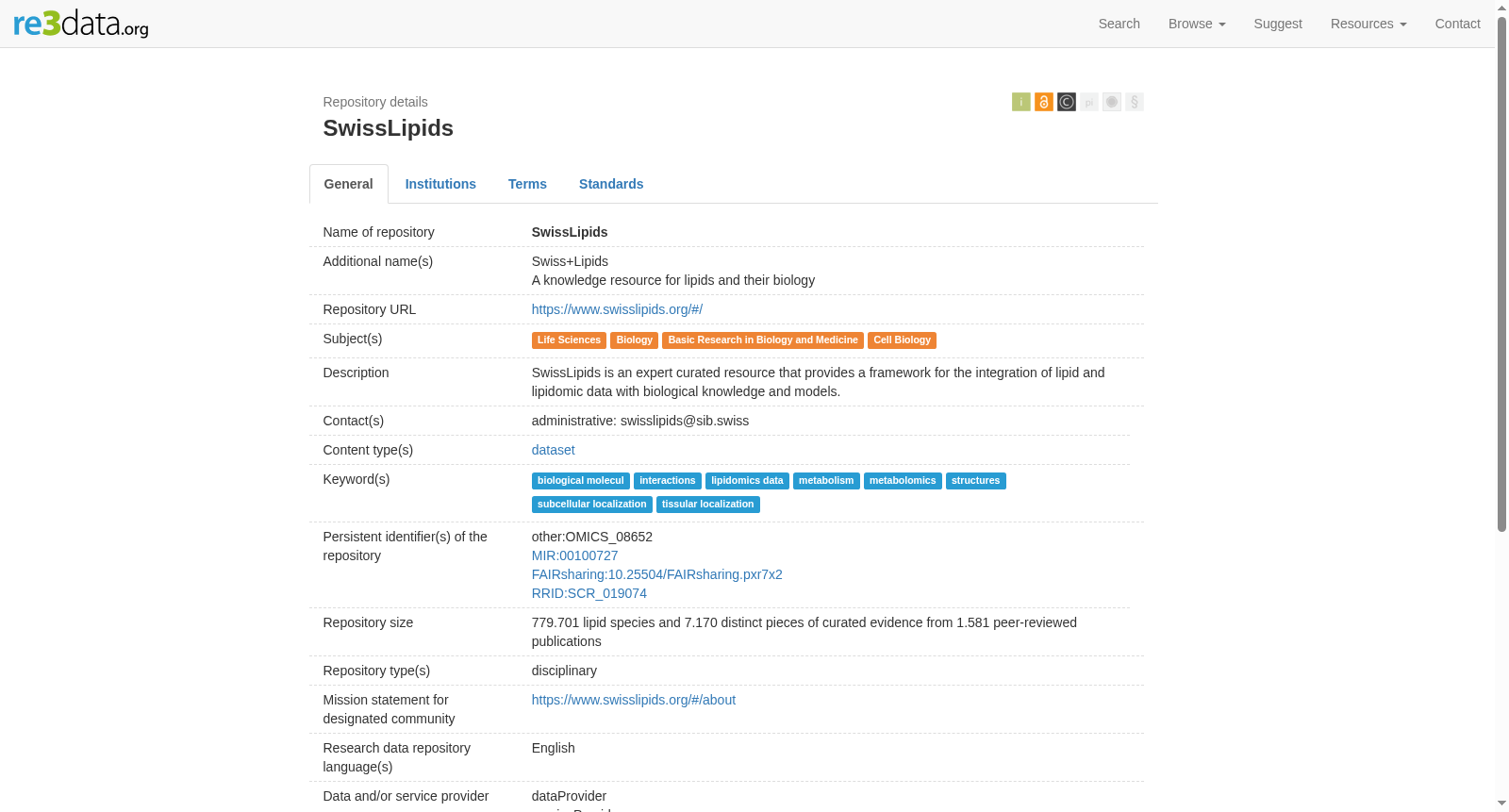The width and height of the screenshot is (1509, 812).
Task: Click the 'Repository details' label
Action: 375,102
